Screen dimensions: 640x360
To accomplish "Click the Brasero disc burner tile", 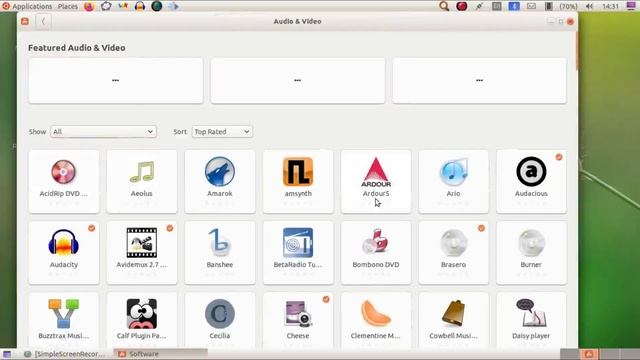I will coord(453,253).
